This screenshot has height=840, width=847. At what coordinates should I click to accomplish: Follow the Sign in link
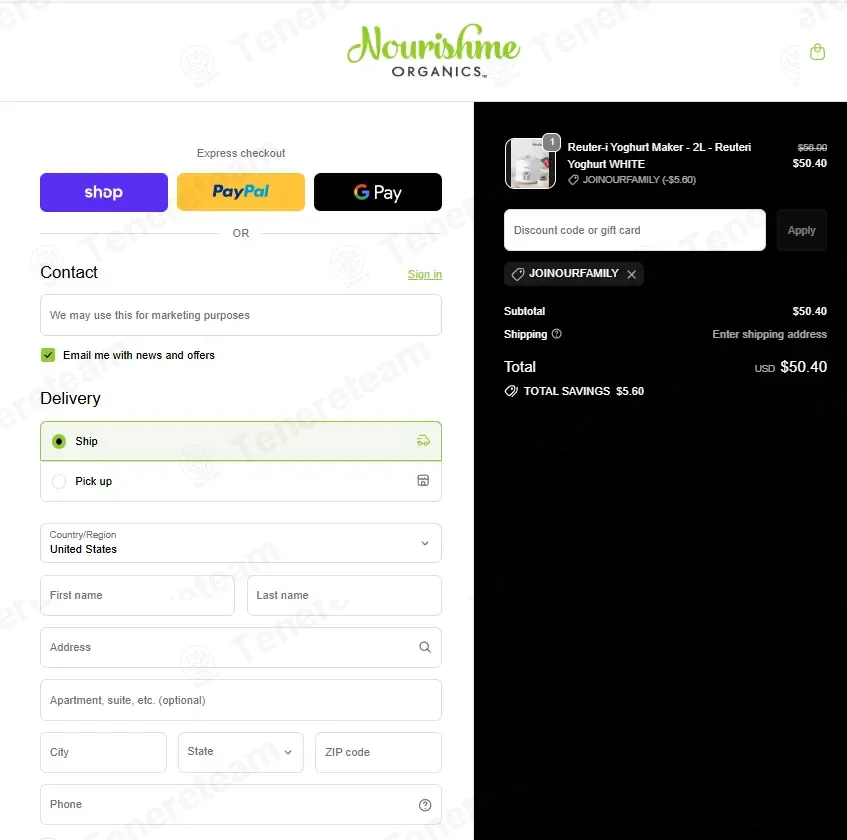[425, 274]
